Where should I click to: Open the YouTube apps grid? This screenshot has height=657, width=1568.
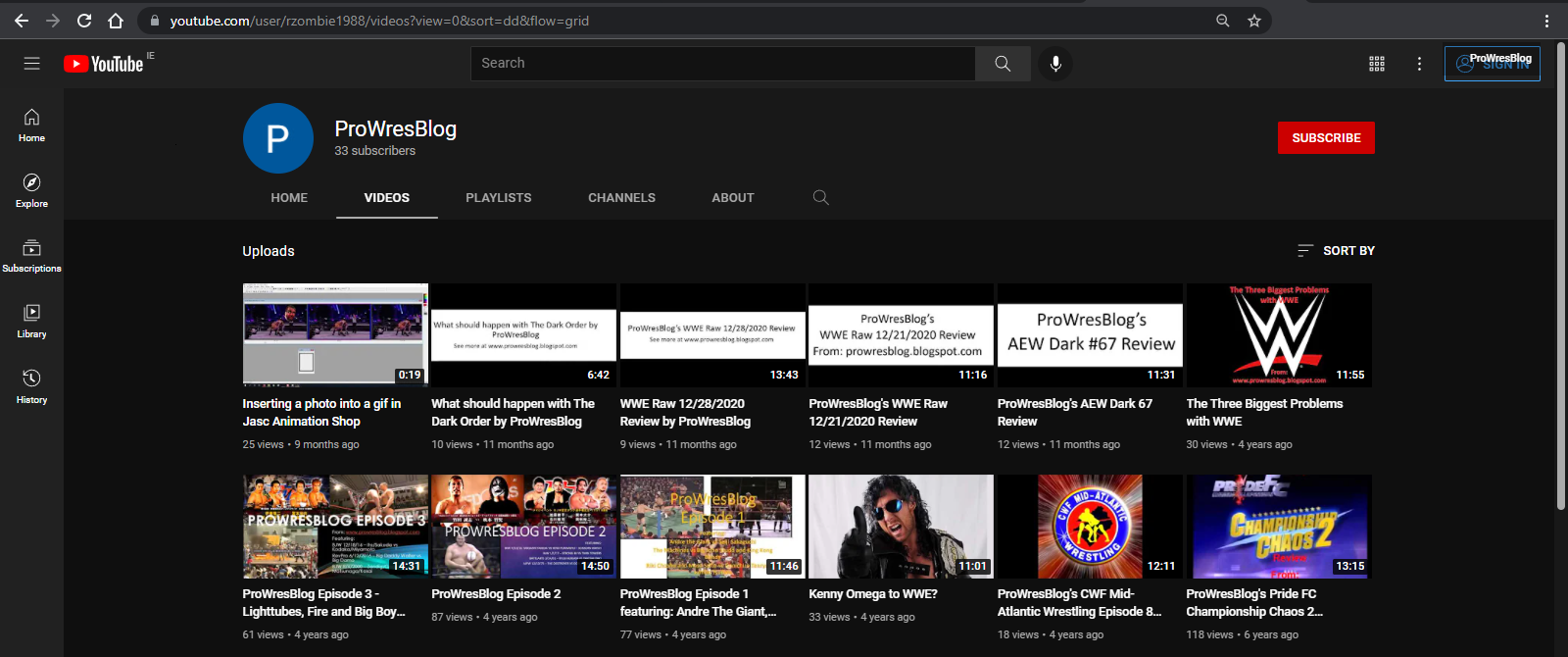click(1376, 64)
